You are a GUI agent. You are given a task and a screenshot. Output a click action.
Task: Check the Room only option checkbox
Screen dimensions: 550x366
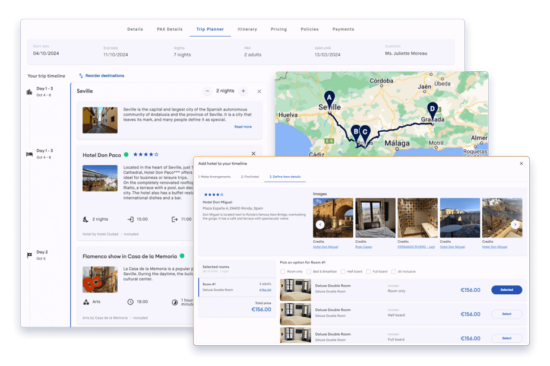(283, 272)
